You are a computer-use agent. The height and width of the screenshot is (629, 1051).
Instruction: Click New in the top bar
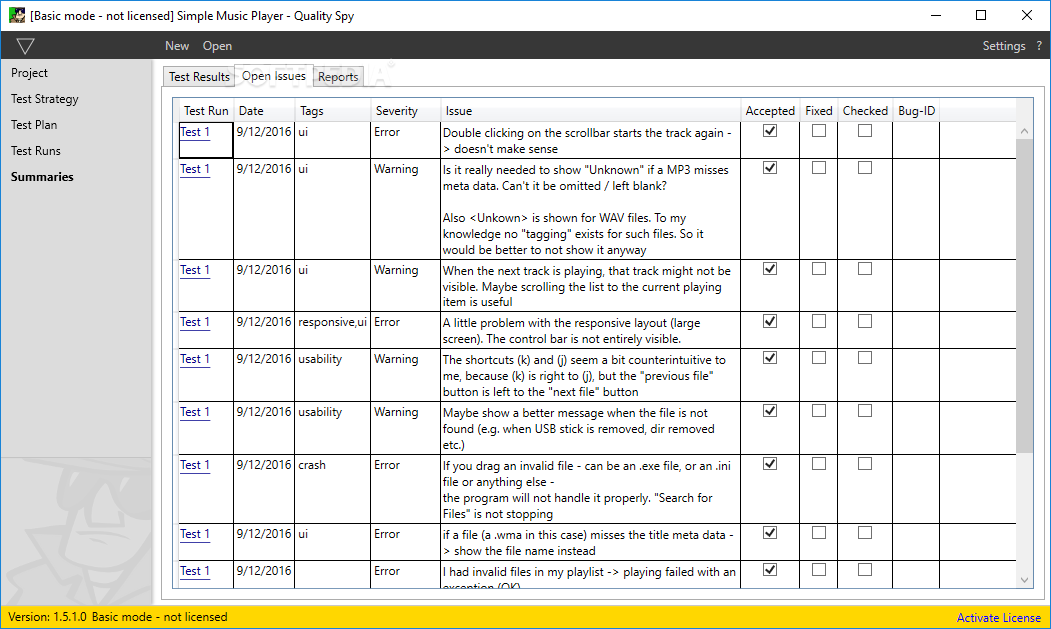point(177,46)
